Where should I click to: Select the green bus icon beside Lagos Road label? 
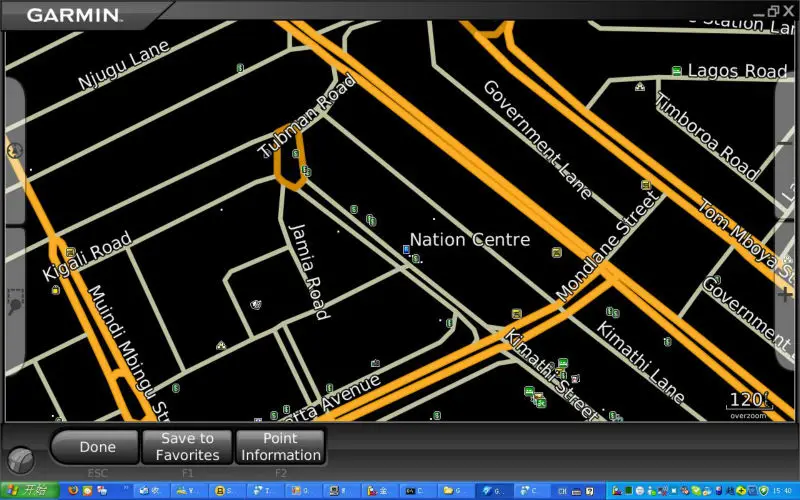coord(677,71)
